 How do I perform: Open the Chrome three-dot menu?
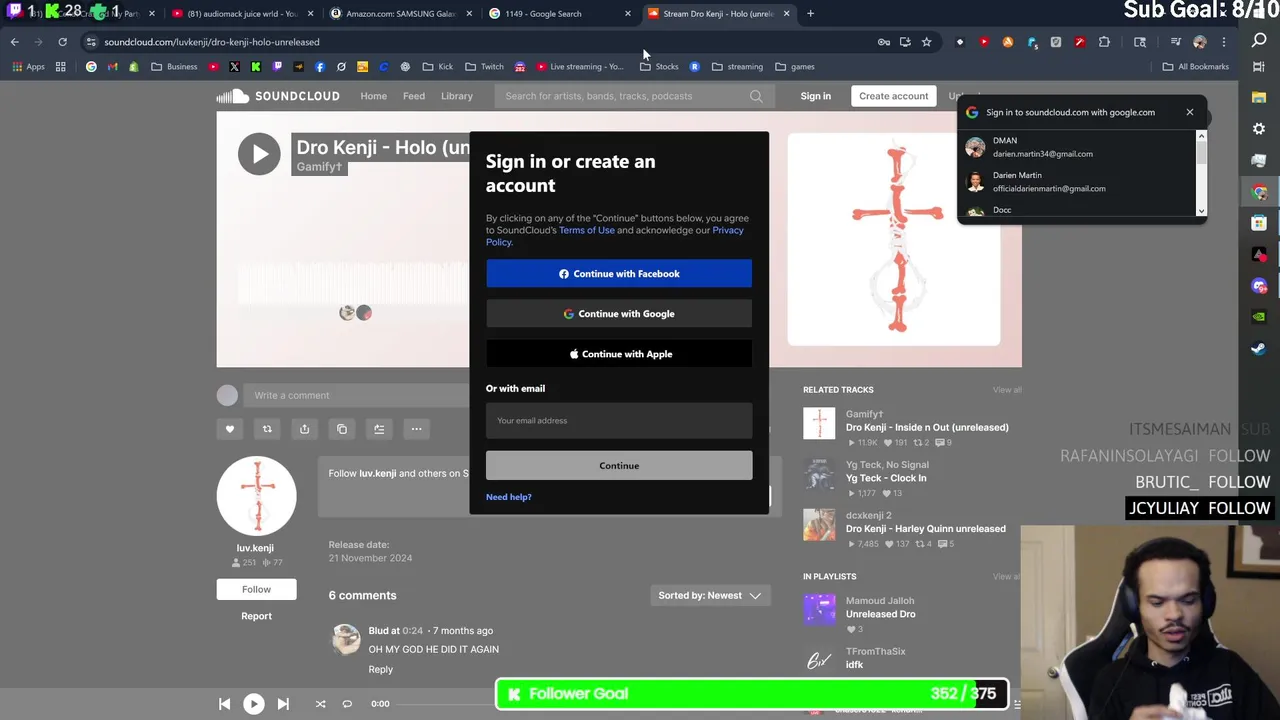click(x=1223, y=42)
